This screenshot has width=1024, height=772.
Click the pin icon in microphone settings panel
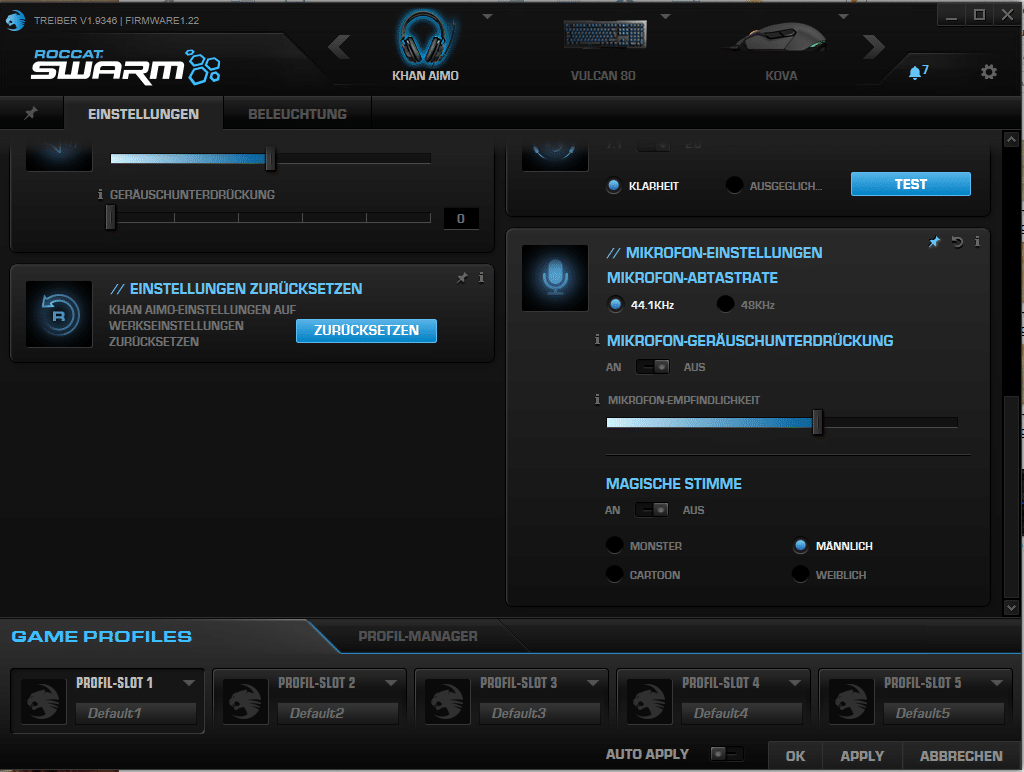click(x=935, y=242)
